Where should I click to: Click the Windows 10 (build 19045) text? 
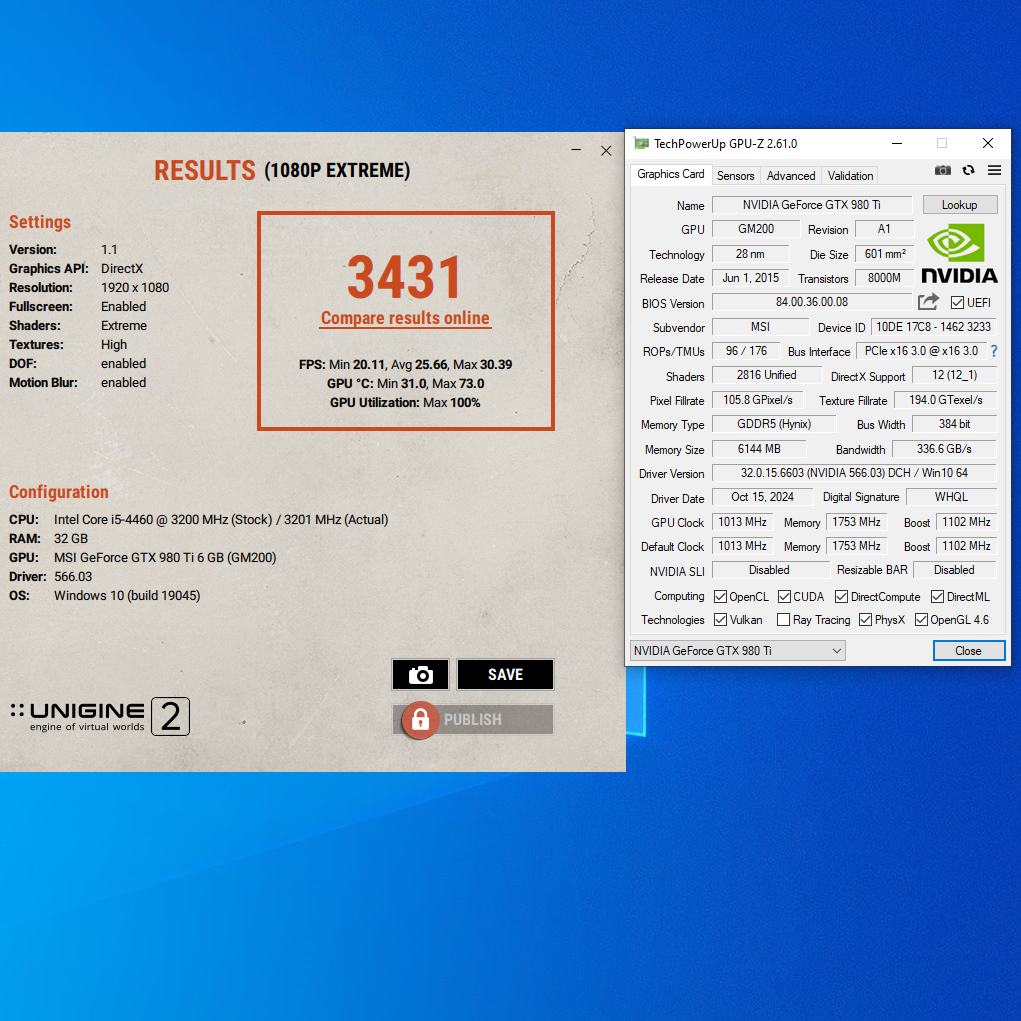point(127,595)
